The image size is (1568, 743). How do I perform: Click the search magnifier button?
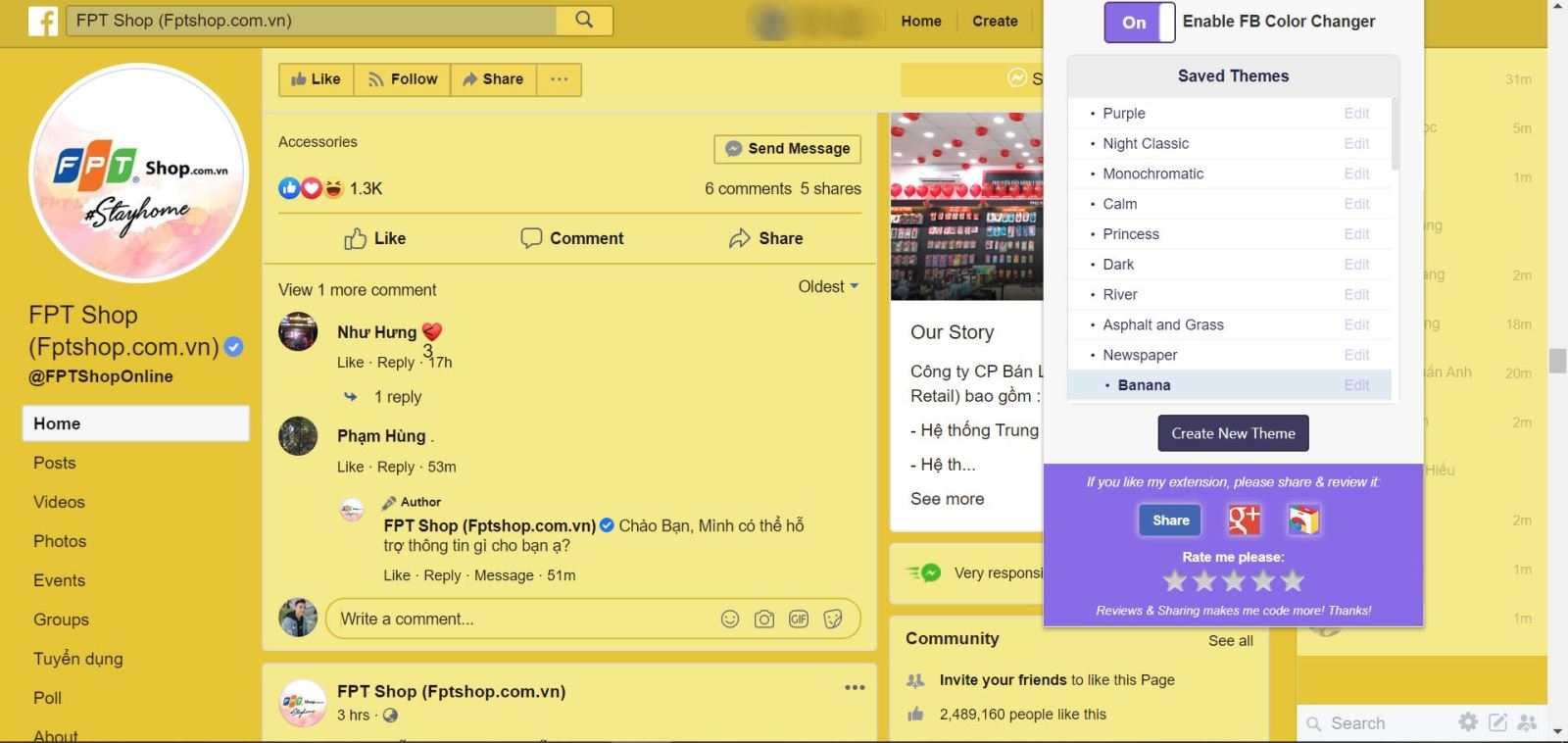[584, 21]
